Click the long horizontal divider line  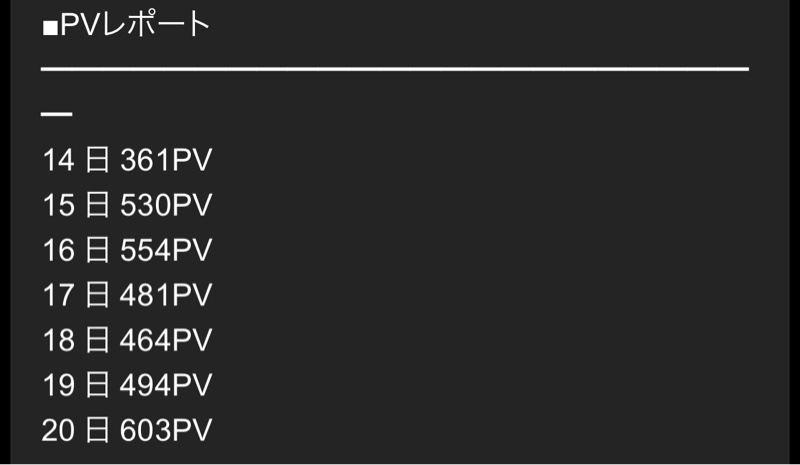pyautogui.click(x=395, y=68)
